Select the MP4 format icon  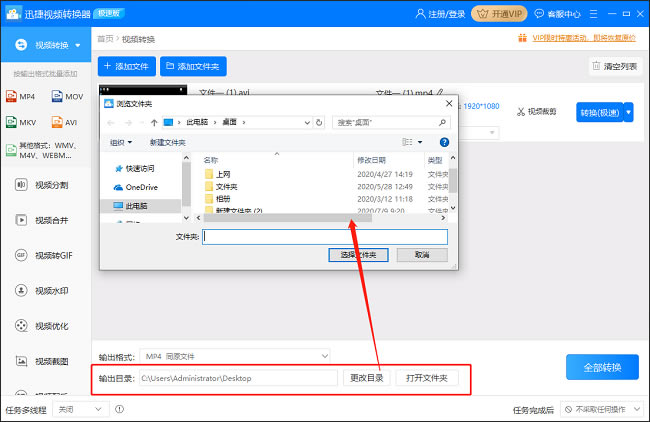(24, 97)
